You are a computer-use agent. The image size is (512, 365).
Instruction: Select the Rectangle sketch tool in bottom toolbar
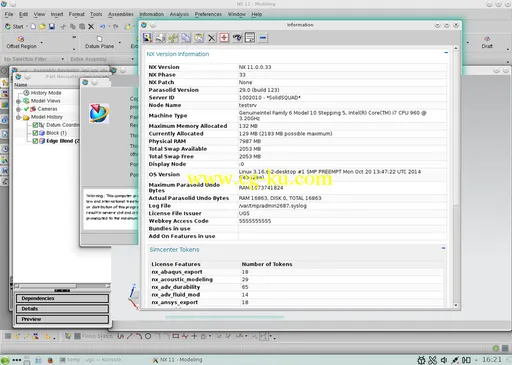point(176,336)
